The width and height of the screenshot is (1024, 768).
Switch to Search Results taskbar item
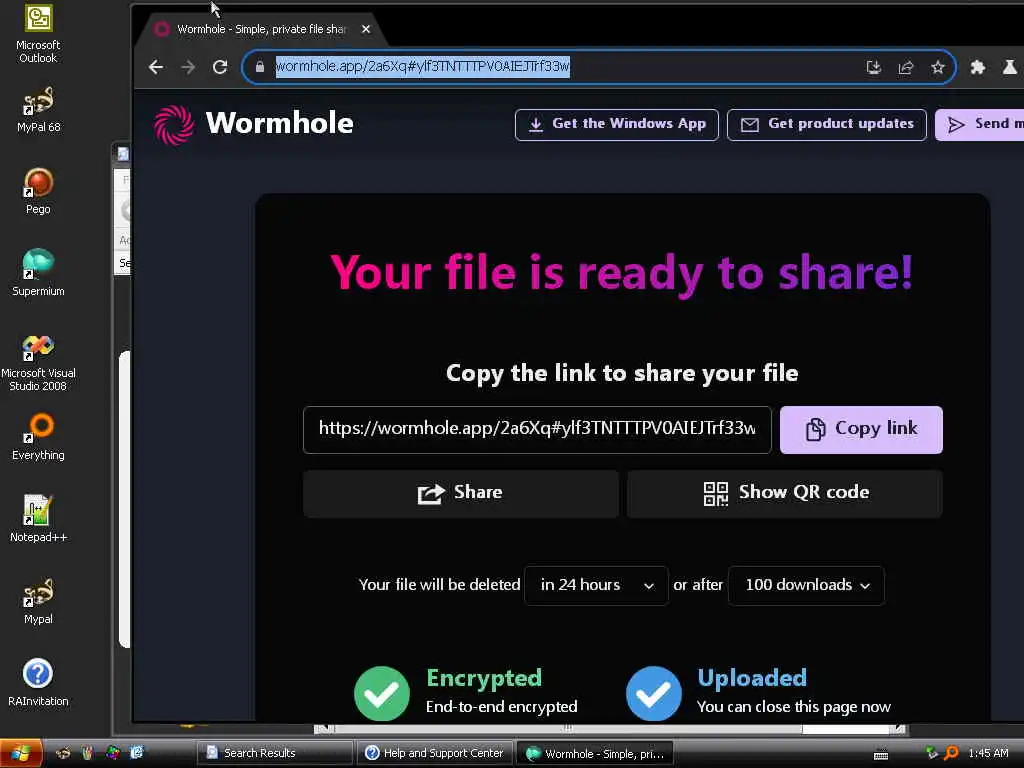(x=274, y=753)
